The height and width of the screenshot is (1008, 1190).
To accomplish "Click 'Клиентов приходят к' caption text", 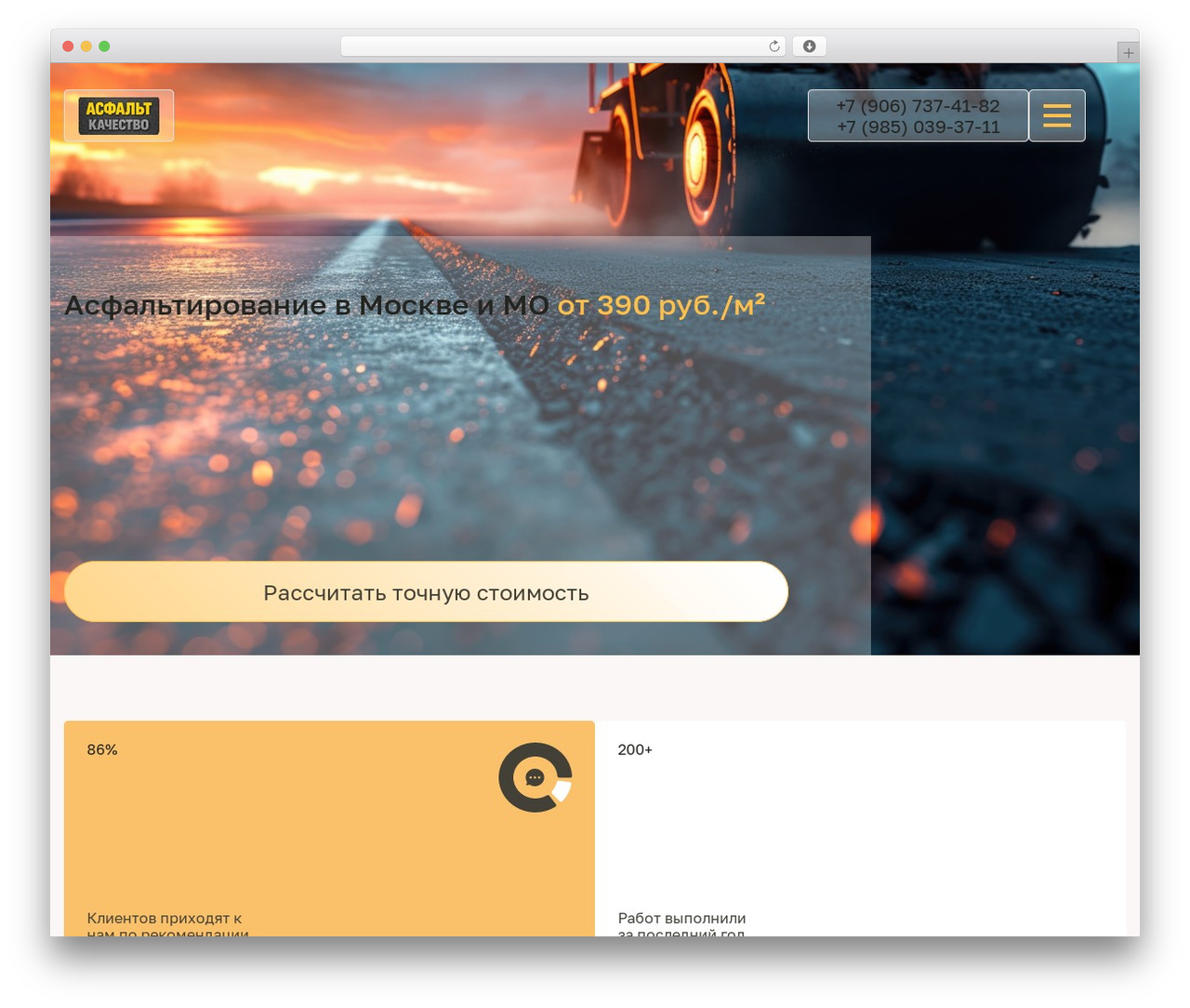I will 165,919.
